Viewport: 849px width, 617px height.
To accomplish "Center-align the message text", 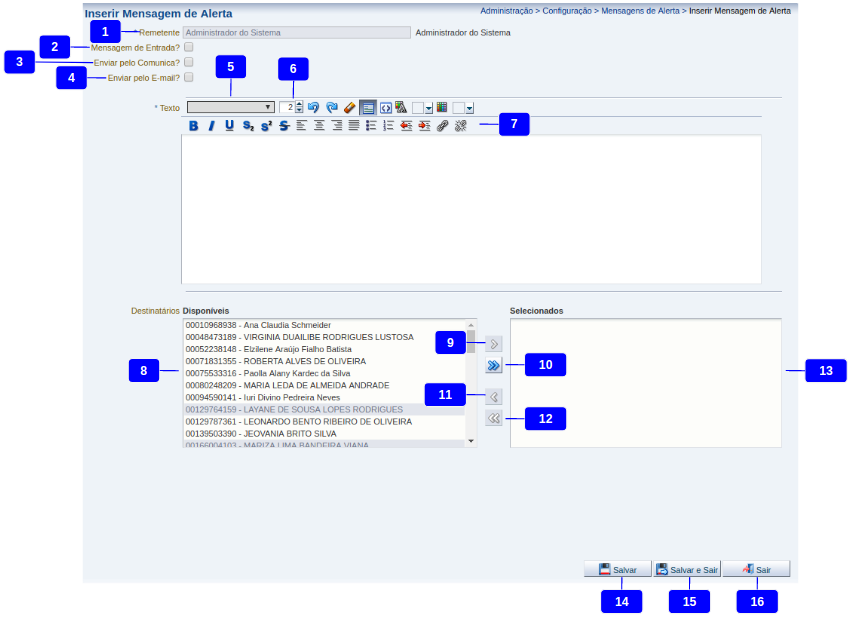I will click(x=319, y=126).
